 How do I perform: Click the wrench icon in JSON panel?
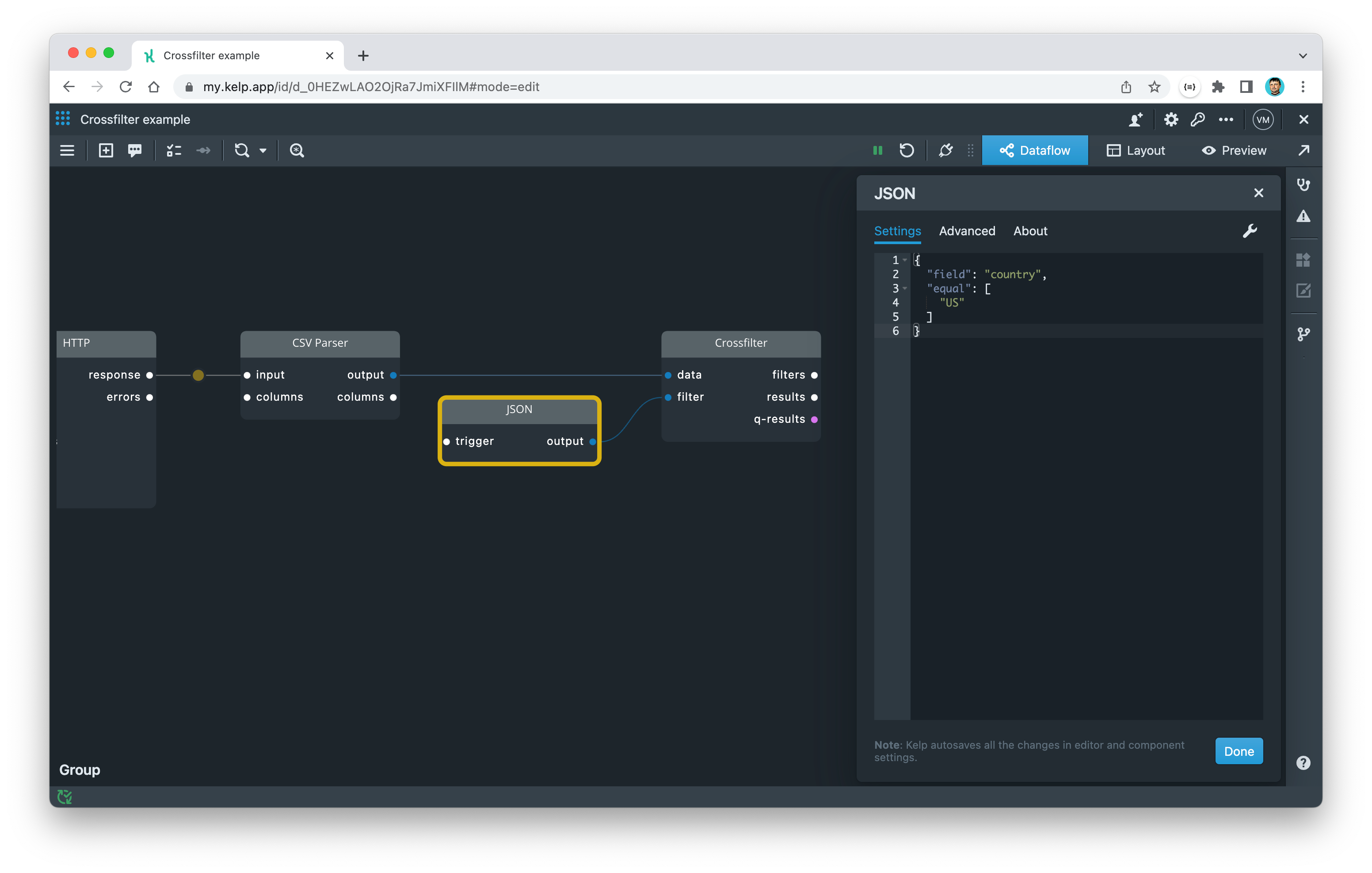point(1250,231)
